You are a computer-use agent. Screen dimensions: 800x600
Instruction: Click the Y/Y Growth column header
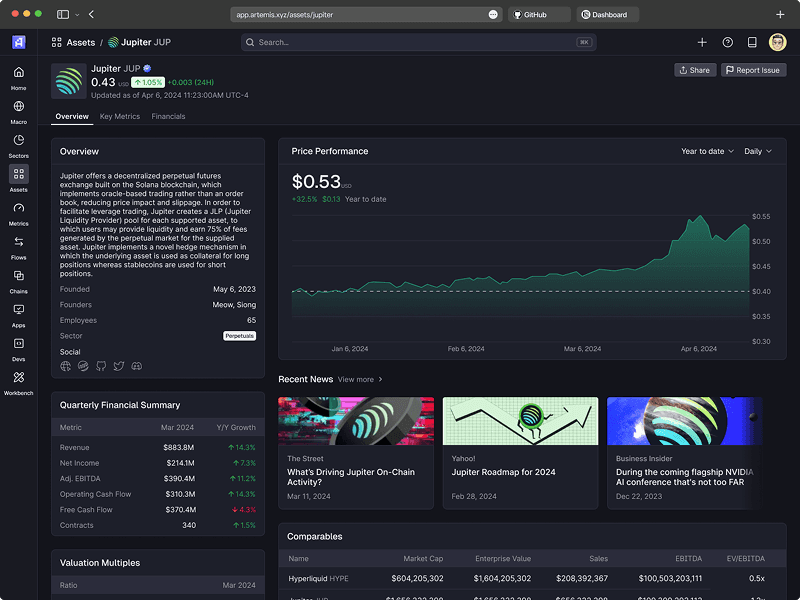pos(236,428)
